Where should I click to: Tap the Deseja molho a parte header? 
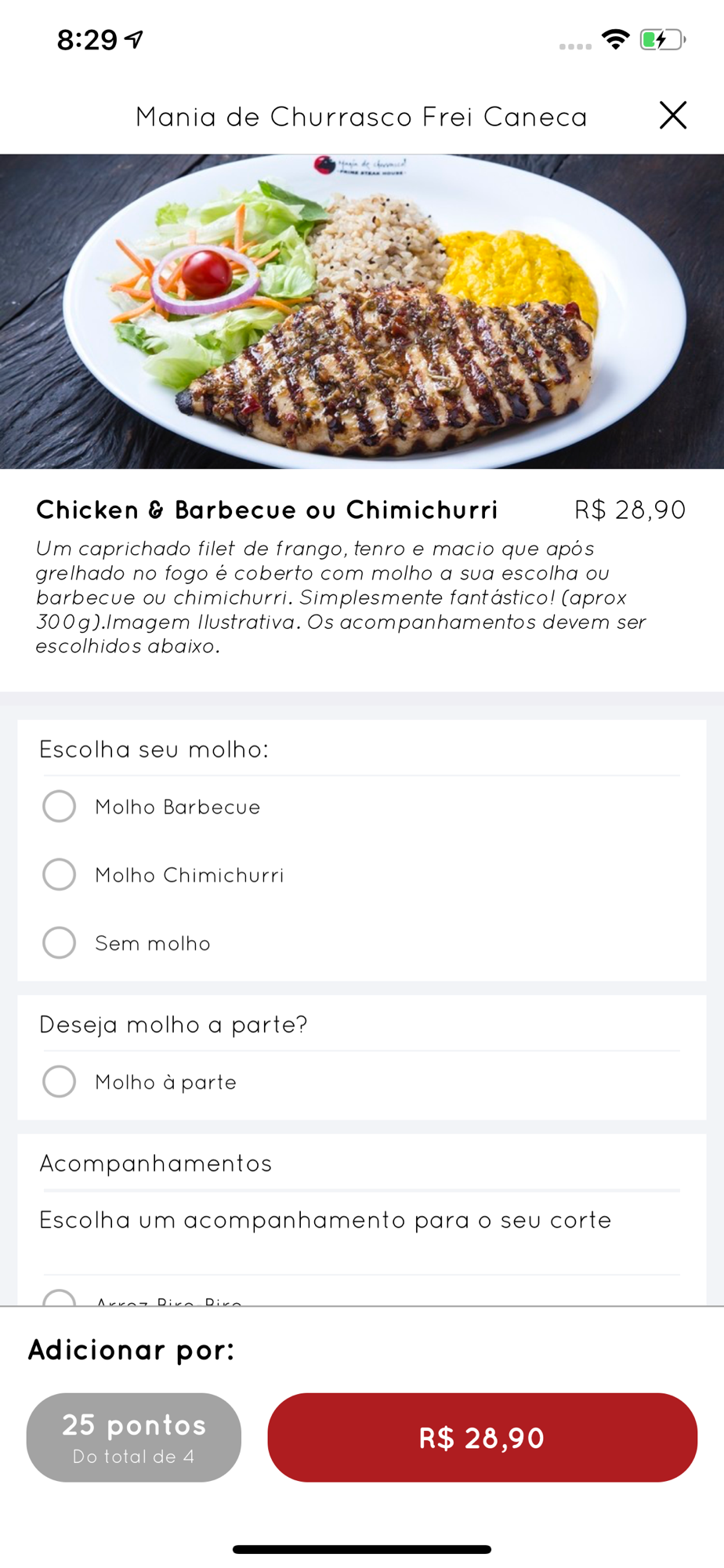[x=173, y=1025]
